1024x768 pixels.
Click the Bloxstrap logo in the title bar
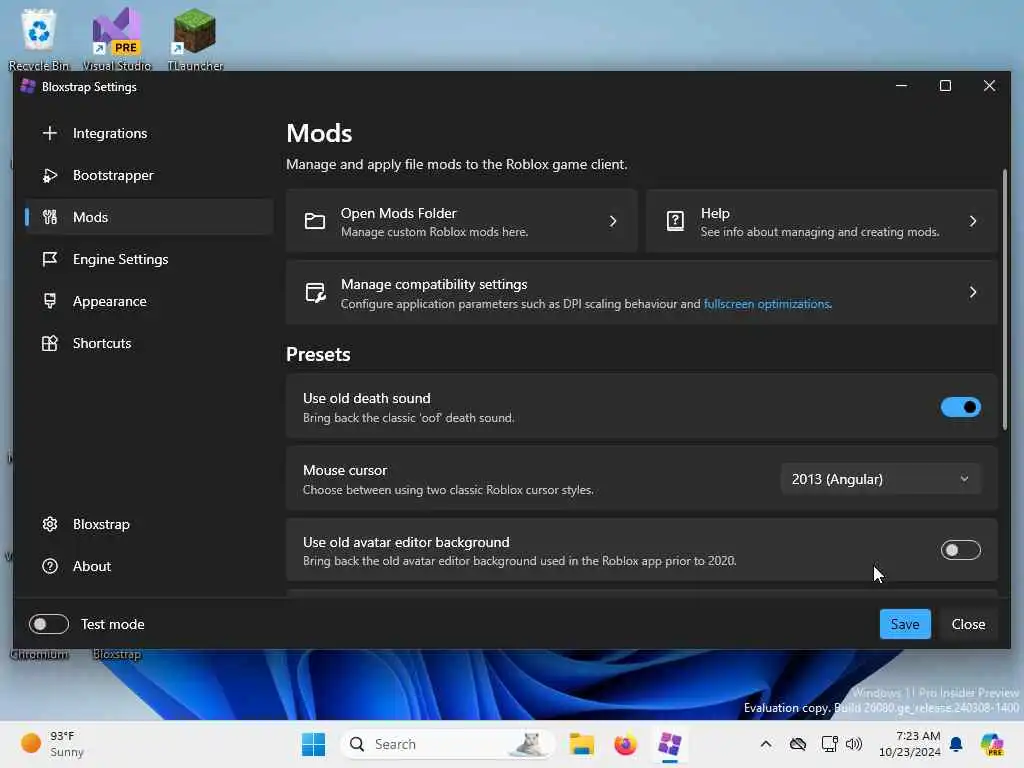coord(27,86)
